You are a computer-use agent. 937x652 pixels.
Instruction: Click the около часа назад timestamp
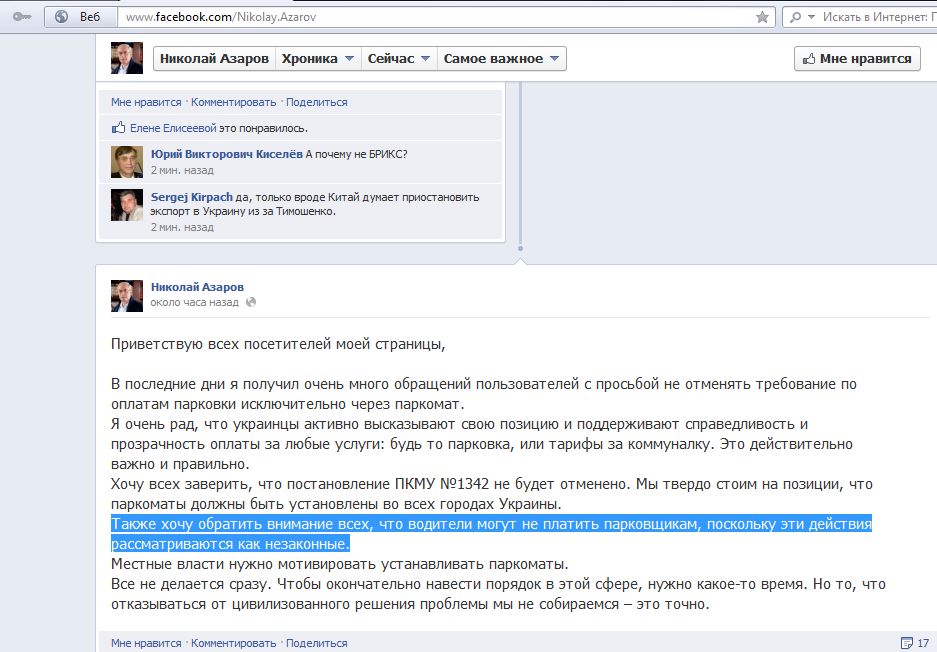(194, 302)
